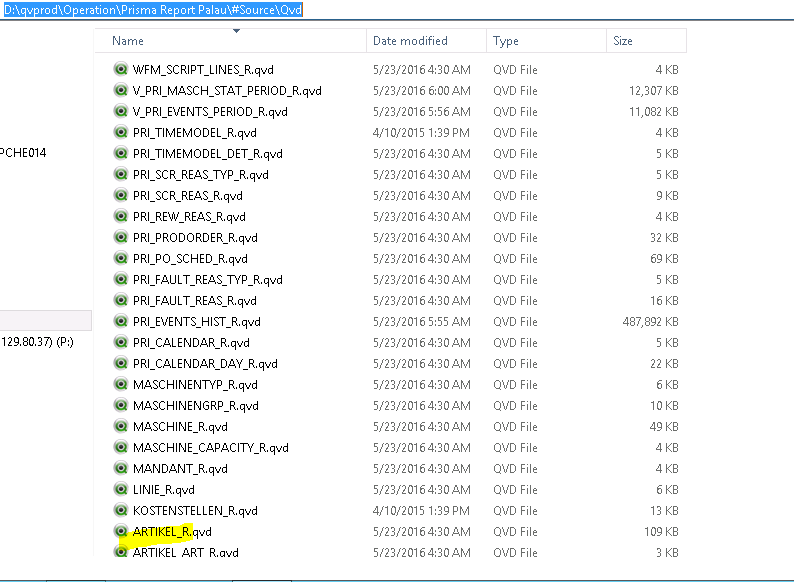Select file name MASCHINENTYP_R.qvd
The width and height of the screenshot is (794, 582).
point(195,385)
